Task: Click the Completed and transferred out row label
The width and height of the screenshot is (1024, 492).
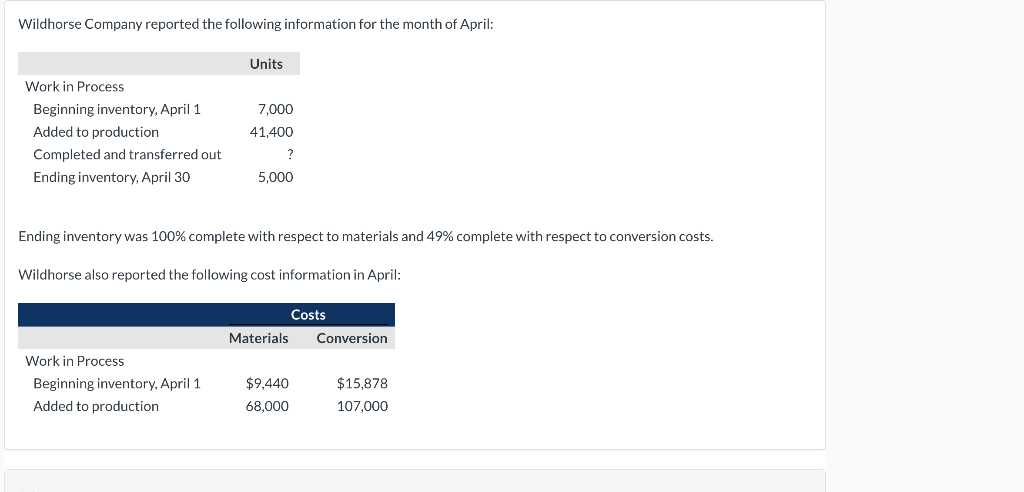Action: click(127, 155)
